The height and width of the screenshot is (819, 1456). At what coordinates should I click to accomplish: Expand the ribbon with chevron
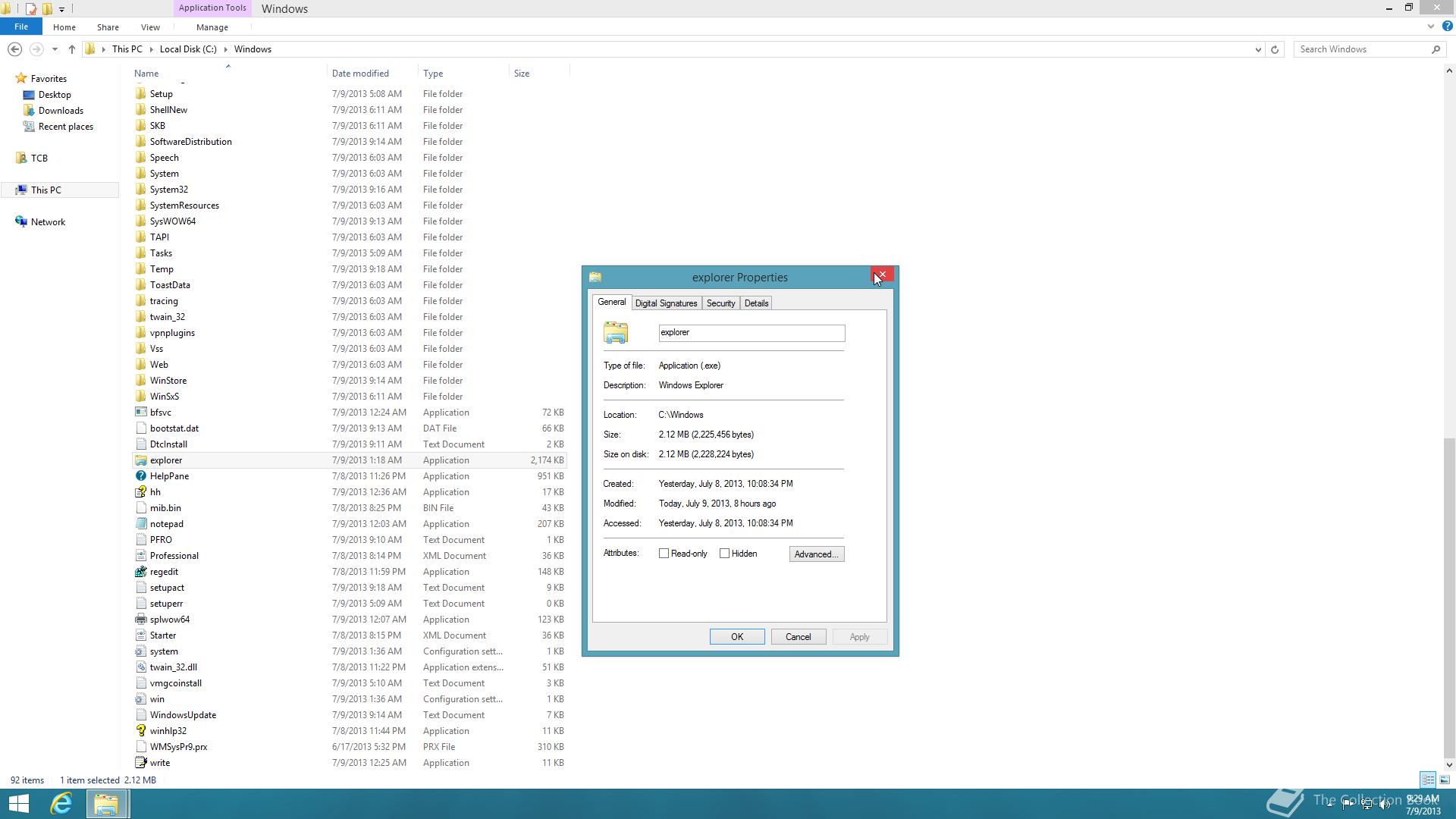coord(1431,27)
